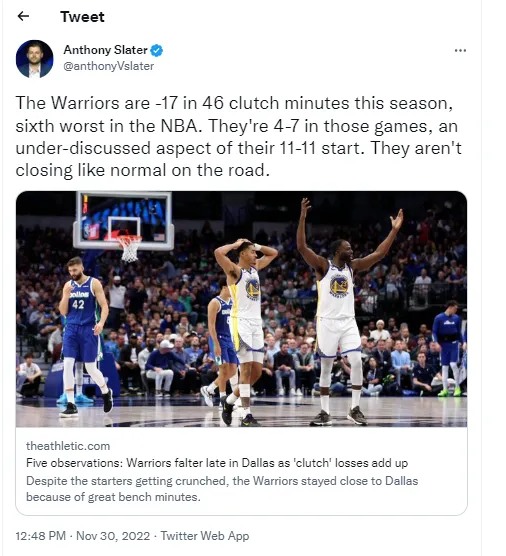506x556 pixels.
Task: Open Anthony Slater's profile picture
Action: (x=34, y=59)
